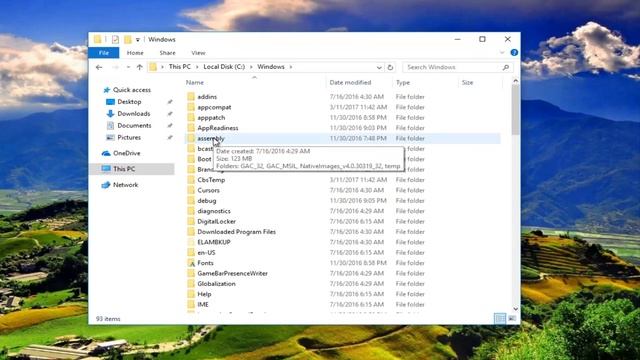Select Quick access in navigation pane
Viewport: 640px width, 360px height.
[x=132, y=90]
